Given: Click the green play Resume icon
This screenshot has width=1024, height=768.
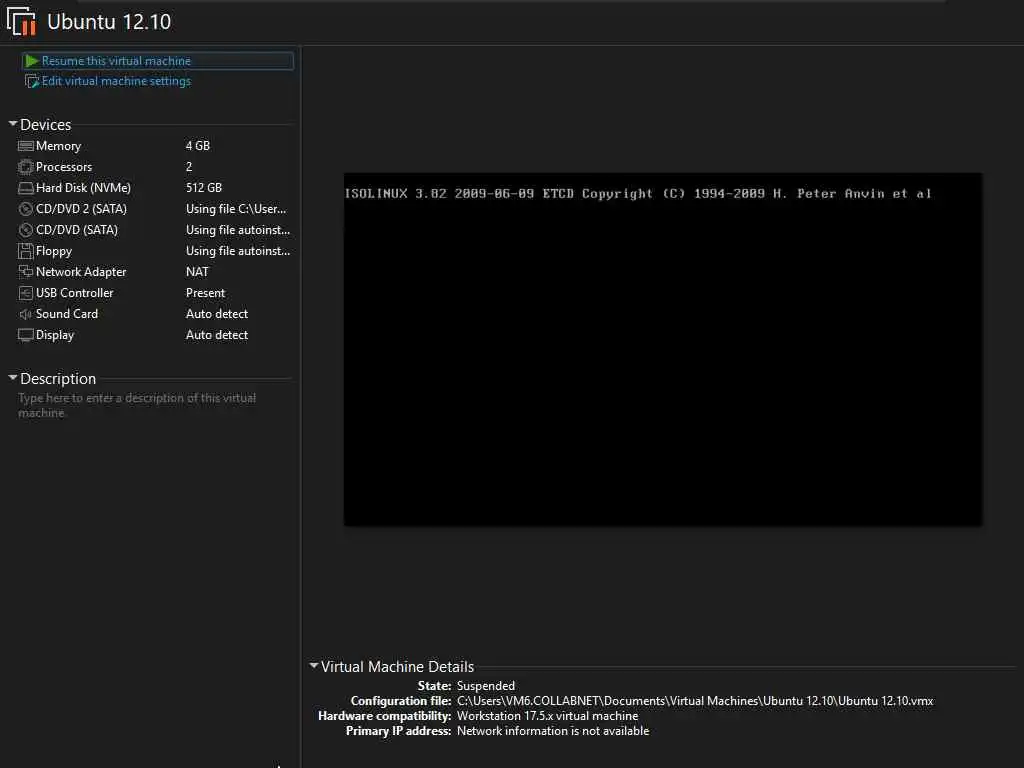Looking at the screenshot, I should [31, 61].
